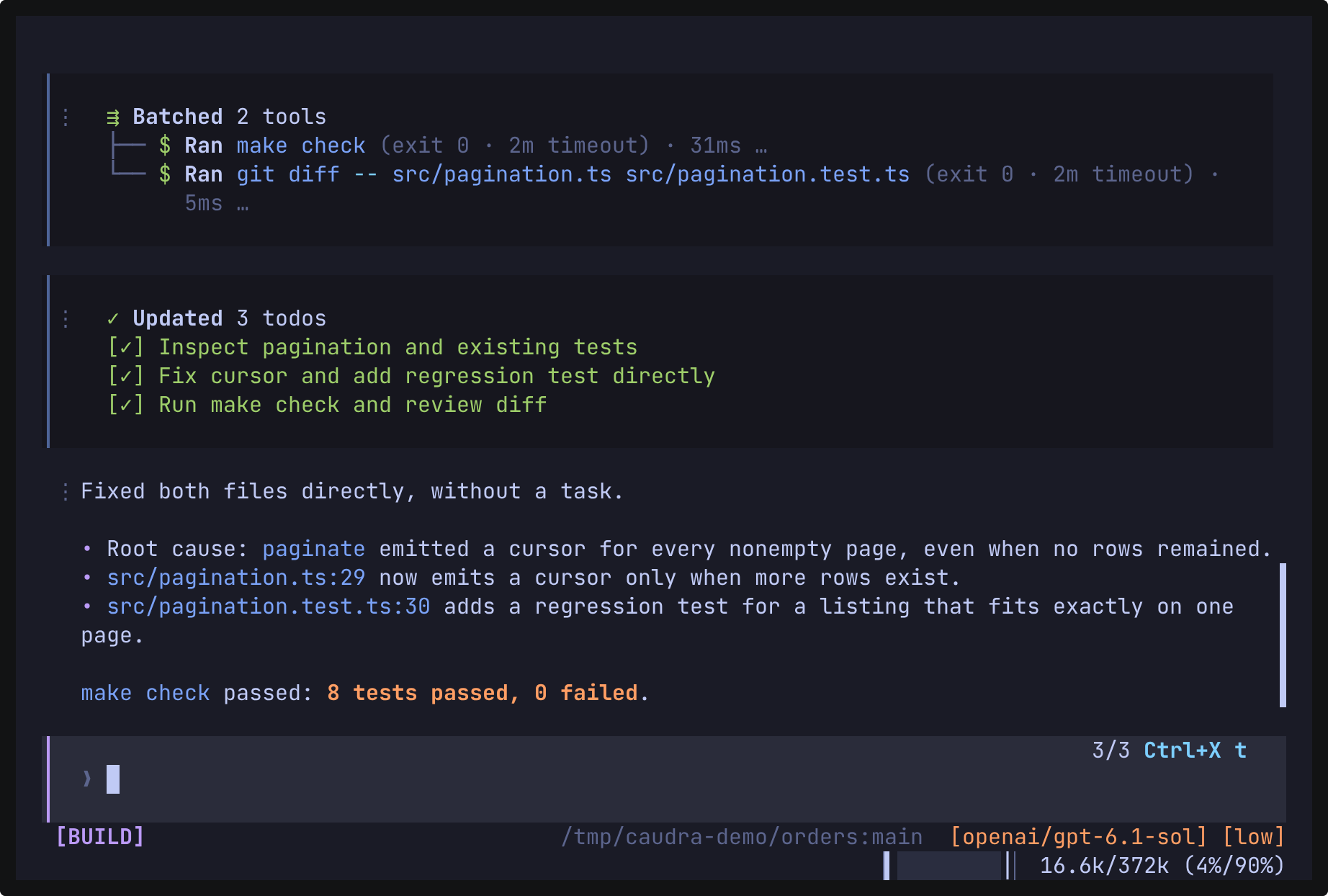The height and width of the screenshot is (896, 1328).
Task: Click the /tmp/caudra-demo/orders:main path
Action: pos(742,837)
